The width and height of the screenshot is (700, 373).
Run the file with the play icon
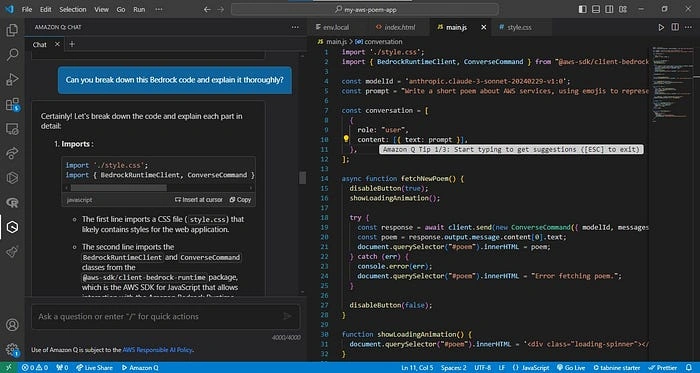(x=661, y=27)
